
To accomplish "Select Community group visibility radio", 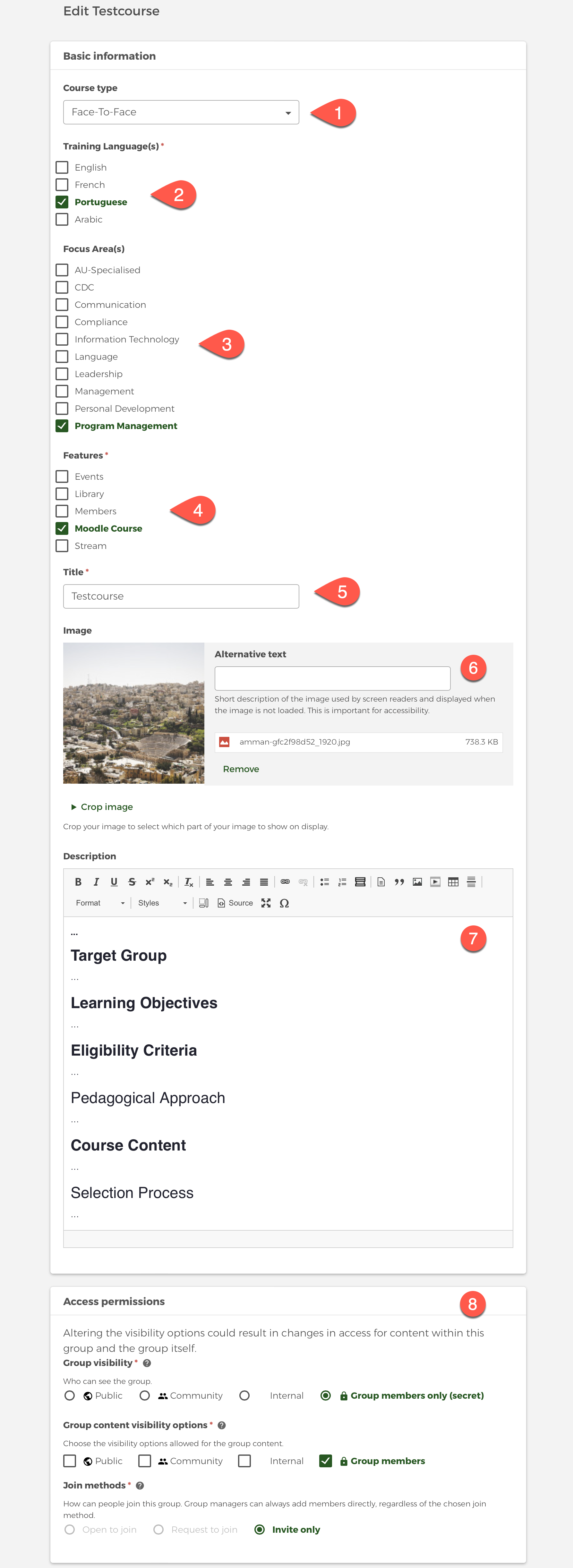I will (145, 1396).
